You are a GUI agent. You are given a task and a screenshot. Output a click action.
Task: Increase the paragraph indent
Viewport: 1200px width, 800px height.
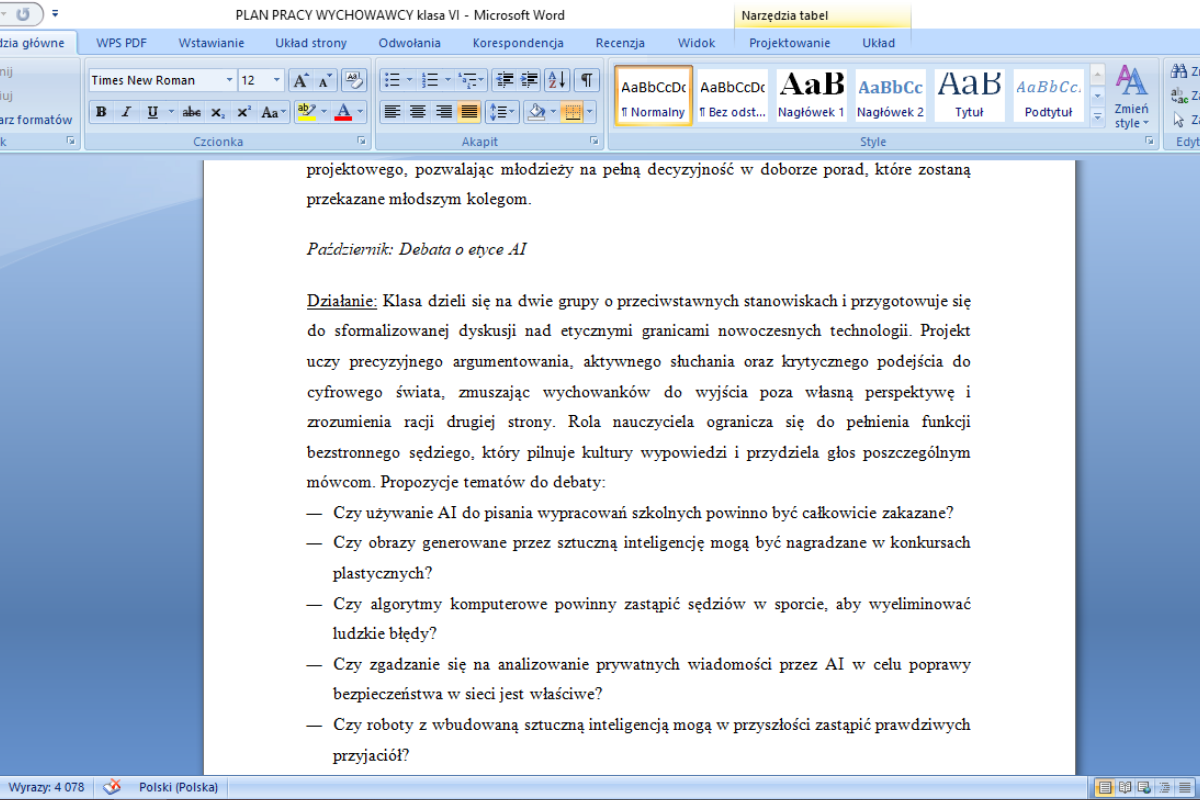tap(529, 80)
